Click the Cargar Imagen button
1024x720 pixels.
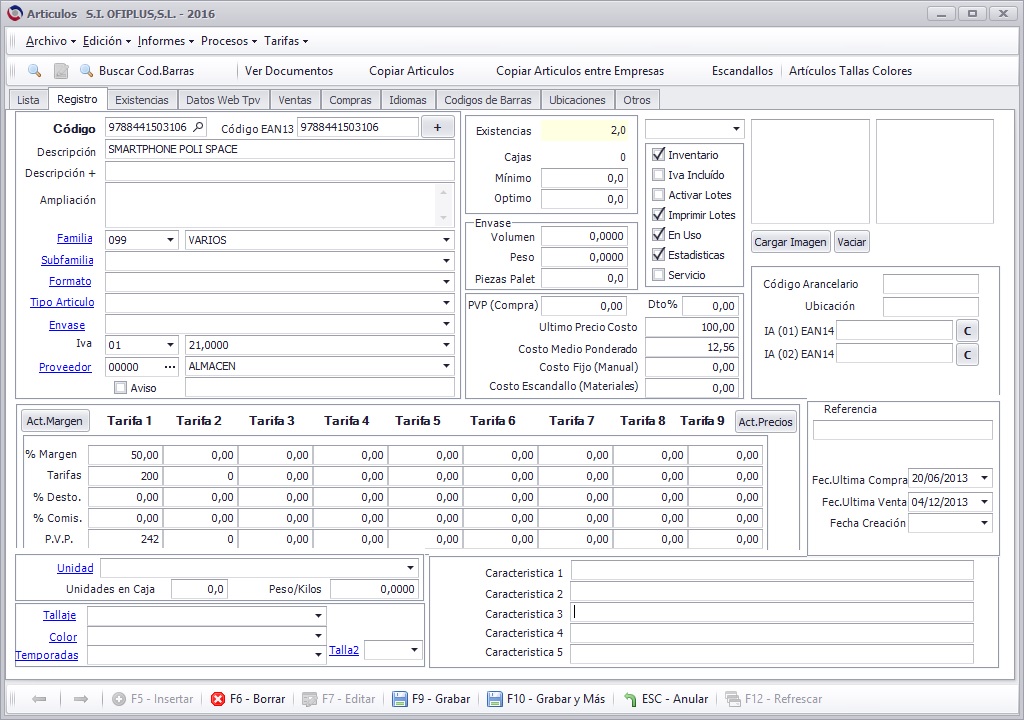791,242
